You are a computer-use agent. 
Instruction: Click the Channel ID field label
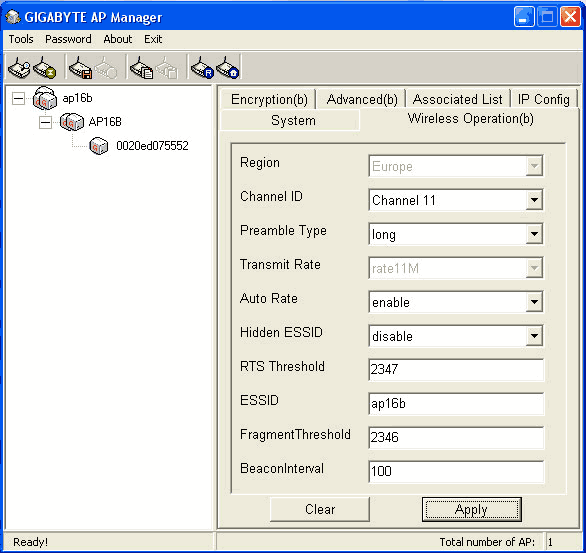click(271, 197)
